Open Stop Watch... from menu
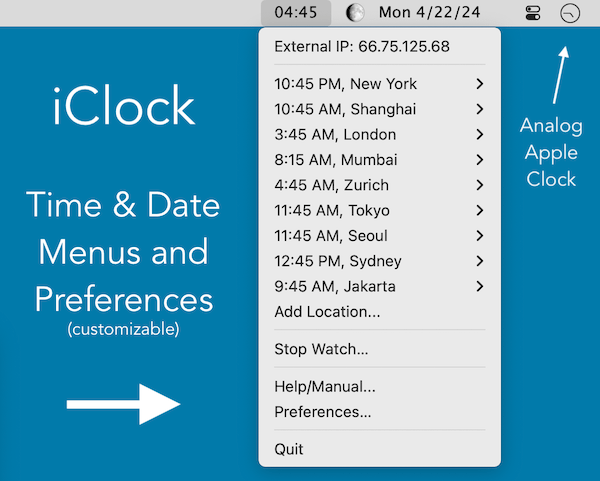This screenshot has width=600, height=481. [x=380, y=349]
